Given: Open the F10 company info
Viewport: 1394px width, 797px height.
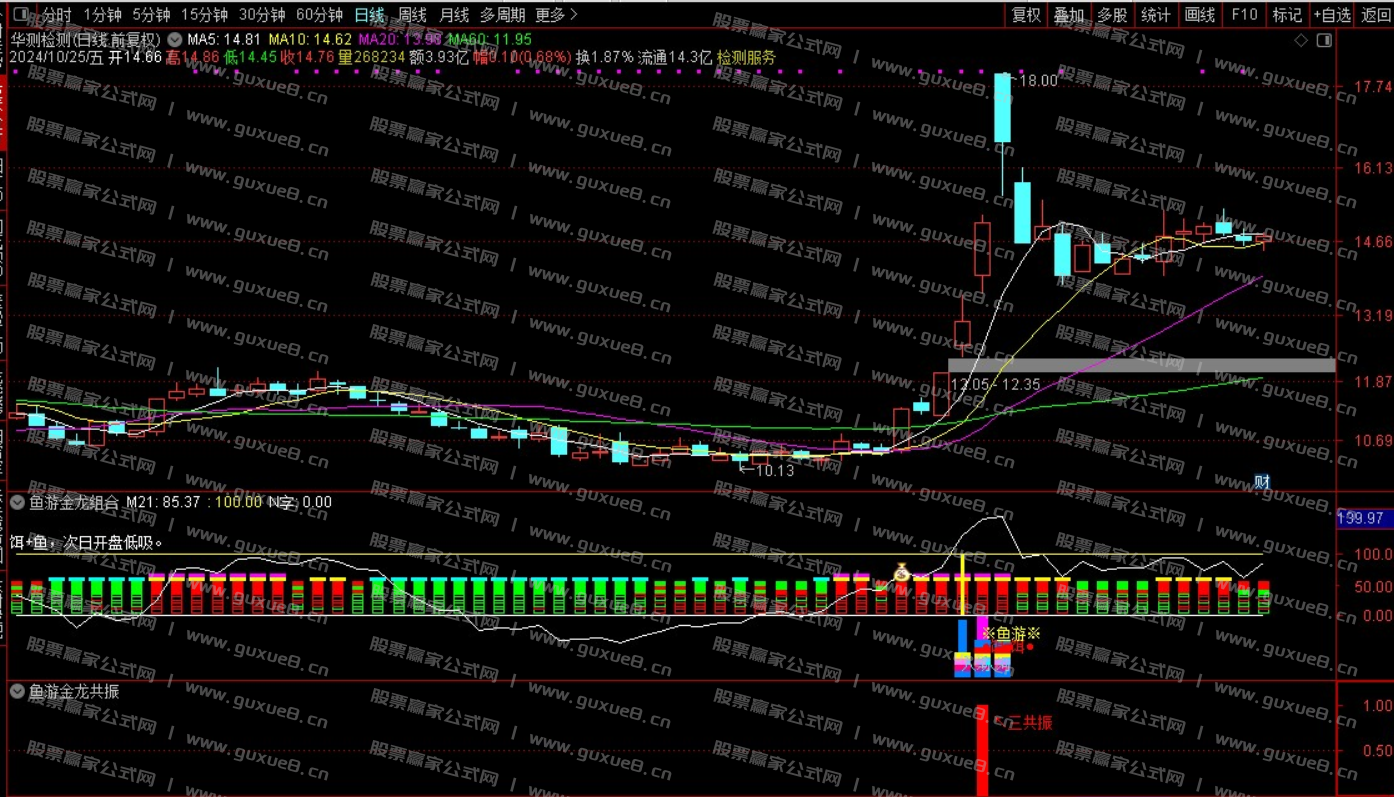Looking at the screenshot, I should [x=1244, y=15].
